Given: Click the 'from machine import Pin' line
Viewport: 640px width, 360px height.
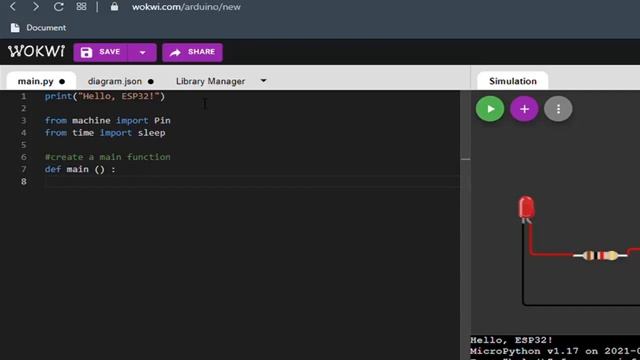Looking at the screenshot, I should pyautogui.click(x=108, y=120).
